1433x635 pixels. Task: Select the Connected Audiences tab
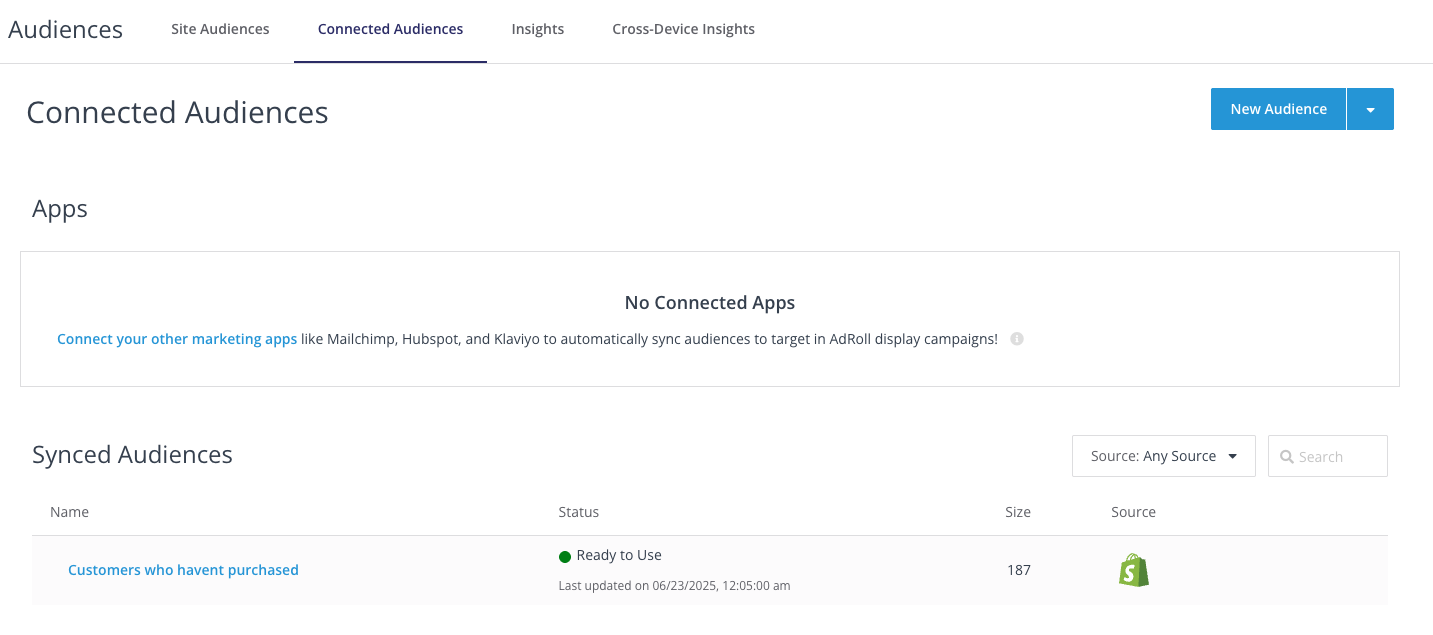[x=390, y=29]
